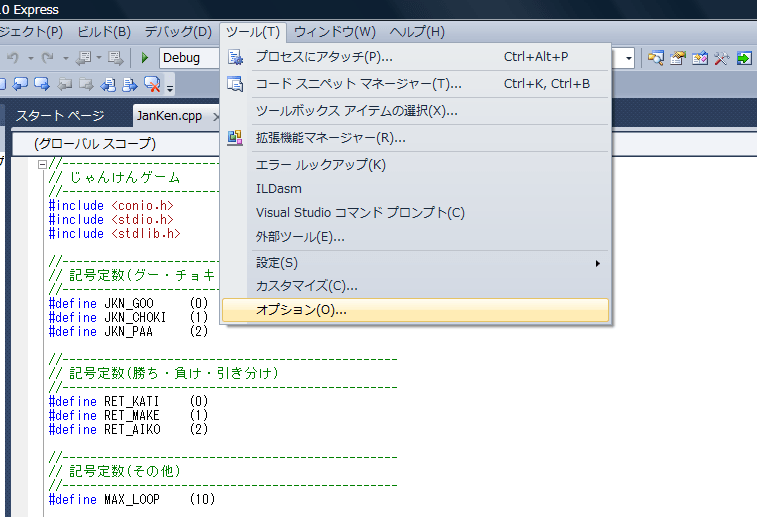Choose 拡張機能マネージャー(R)... menu entry
757x517 pixels.
(x=330, y=137)
